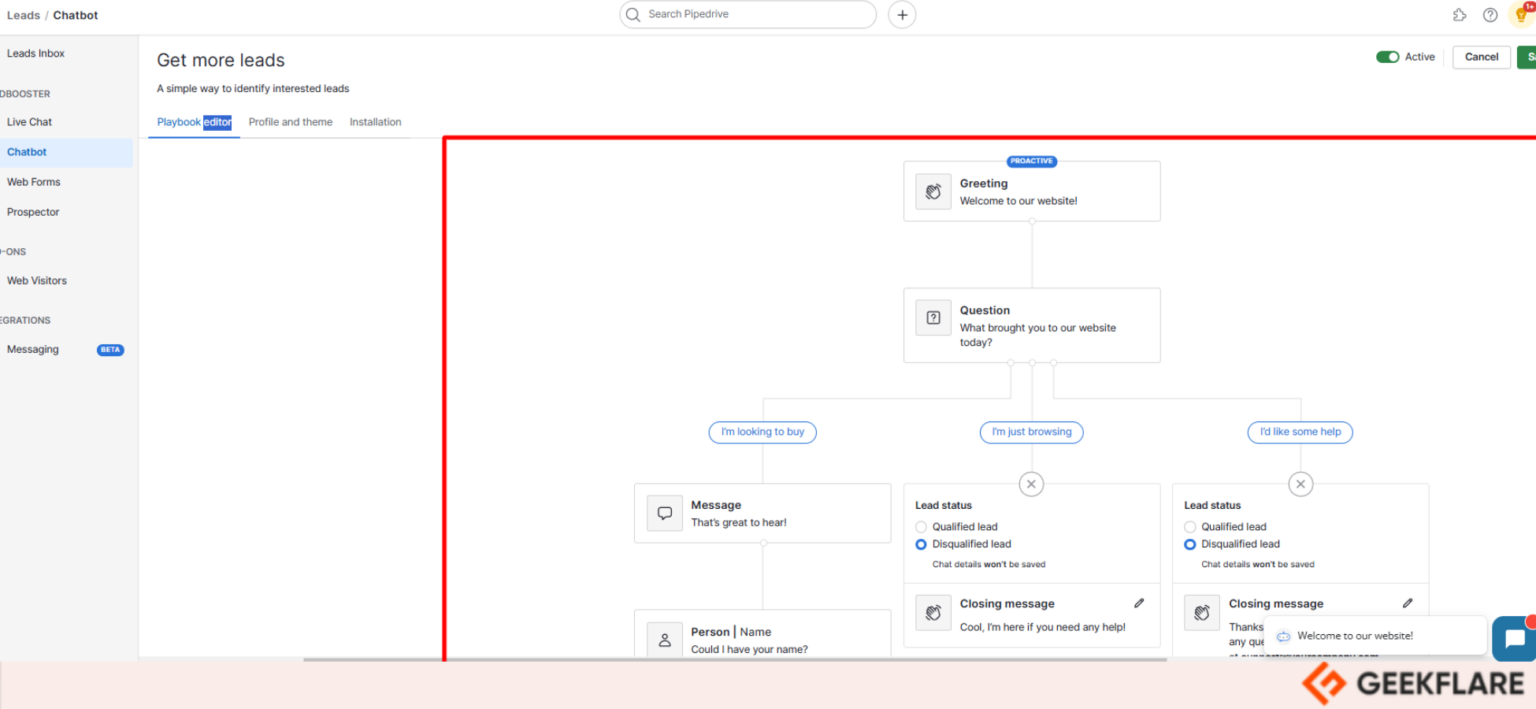
Task: Select Disqualified lead under I'd like some help
Action: pyautogui.click(x=1190, y=544)
